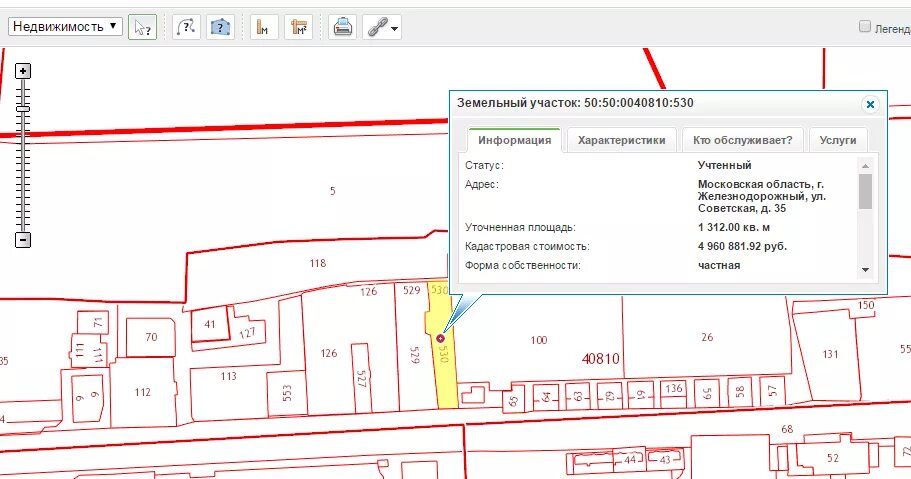911x479 pixels.
Task: Activate the area measurement tool
Action: [x=298, y=27]
